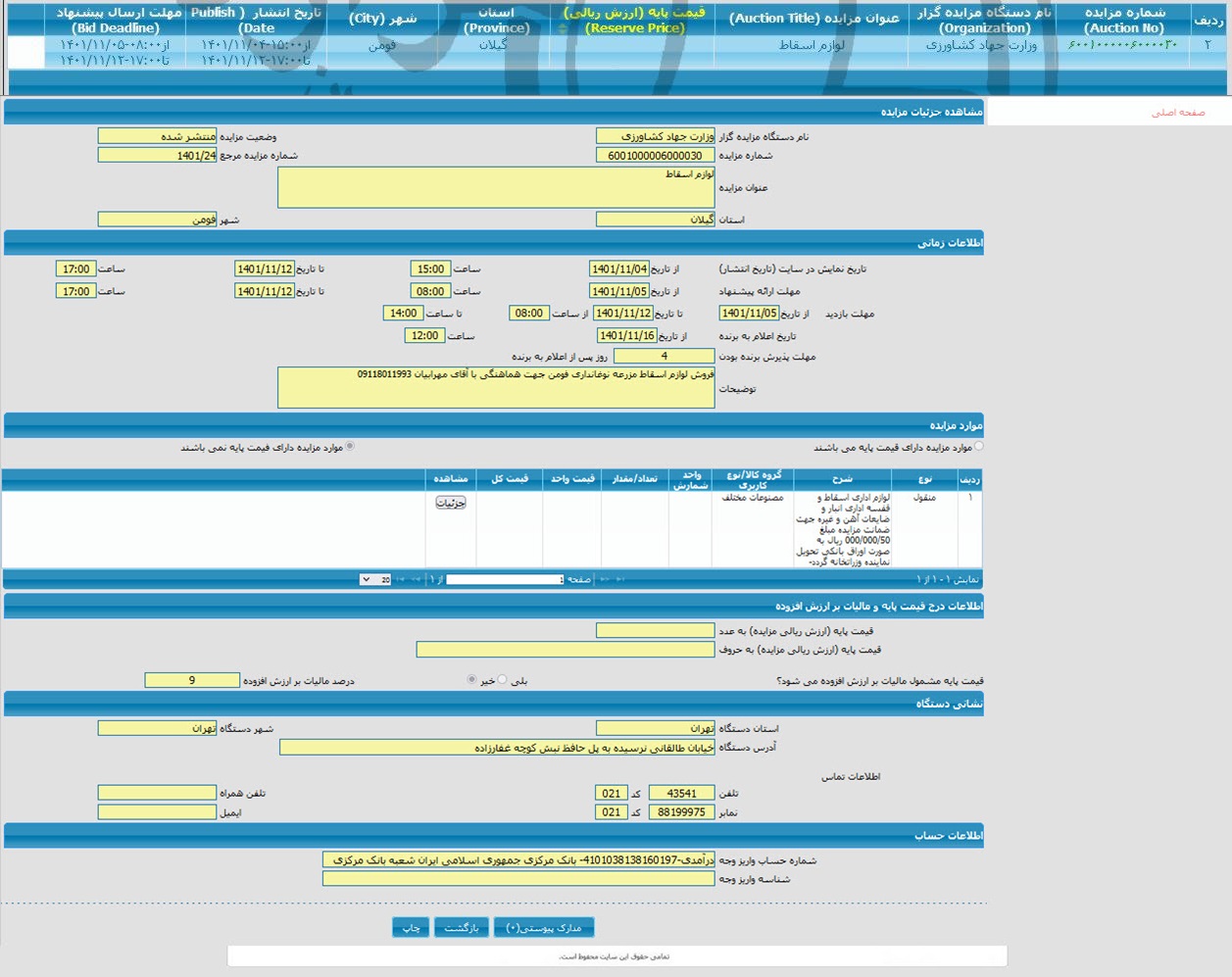
Task: Click the Reserve Price sort arrows icon
Action: click(563, 28)
